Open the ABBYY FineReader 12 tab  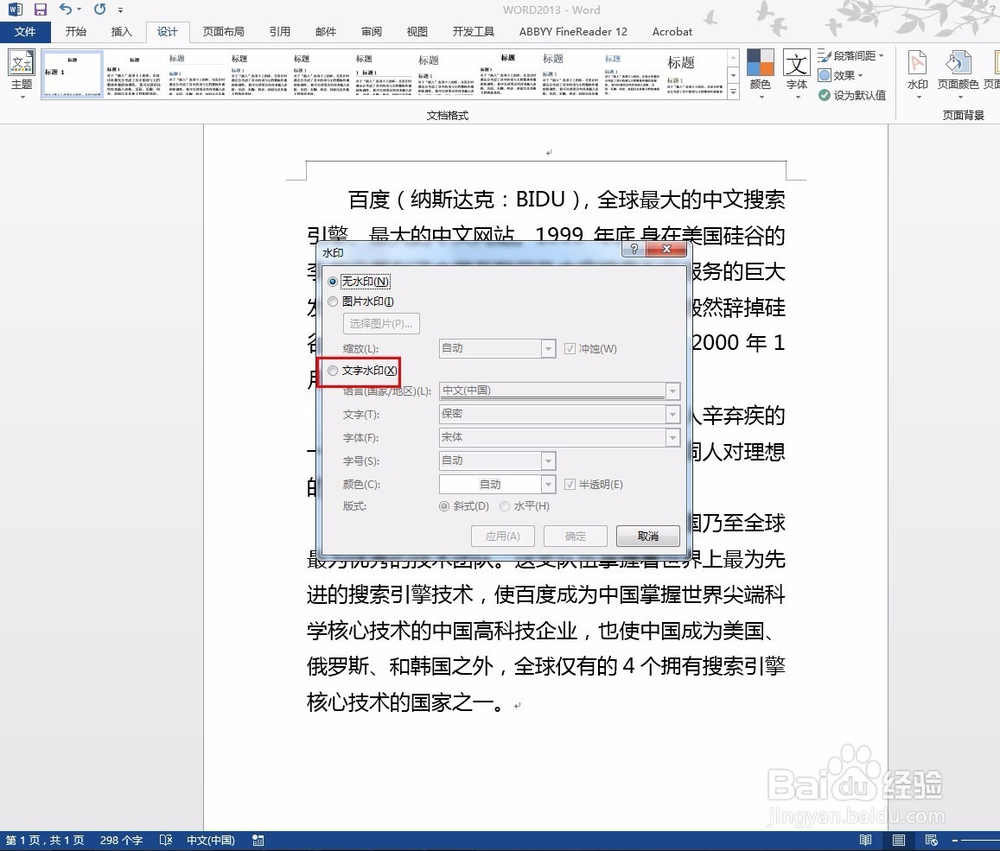[573, 31]
